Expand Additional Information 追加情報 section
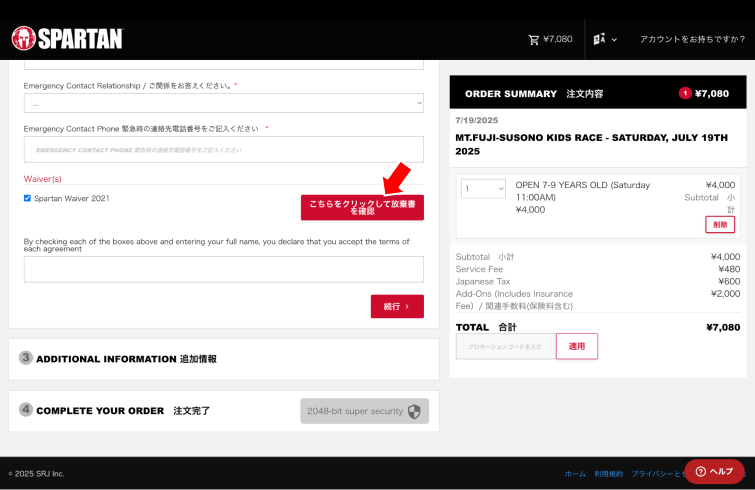 (x=224, y=359)
